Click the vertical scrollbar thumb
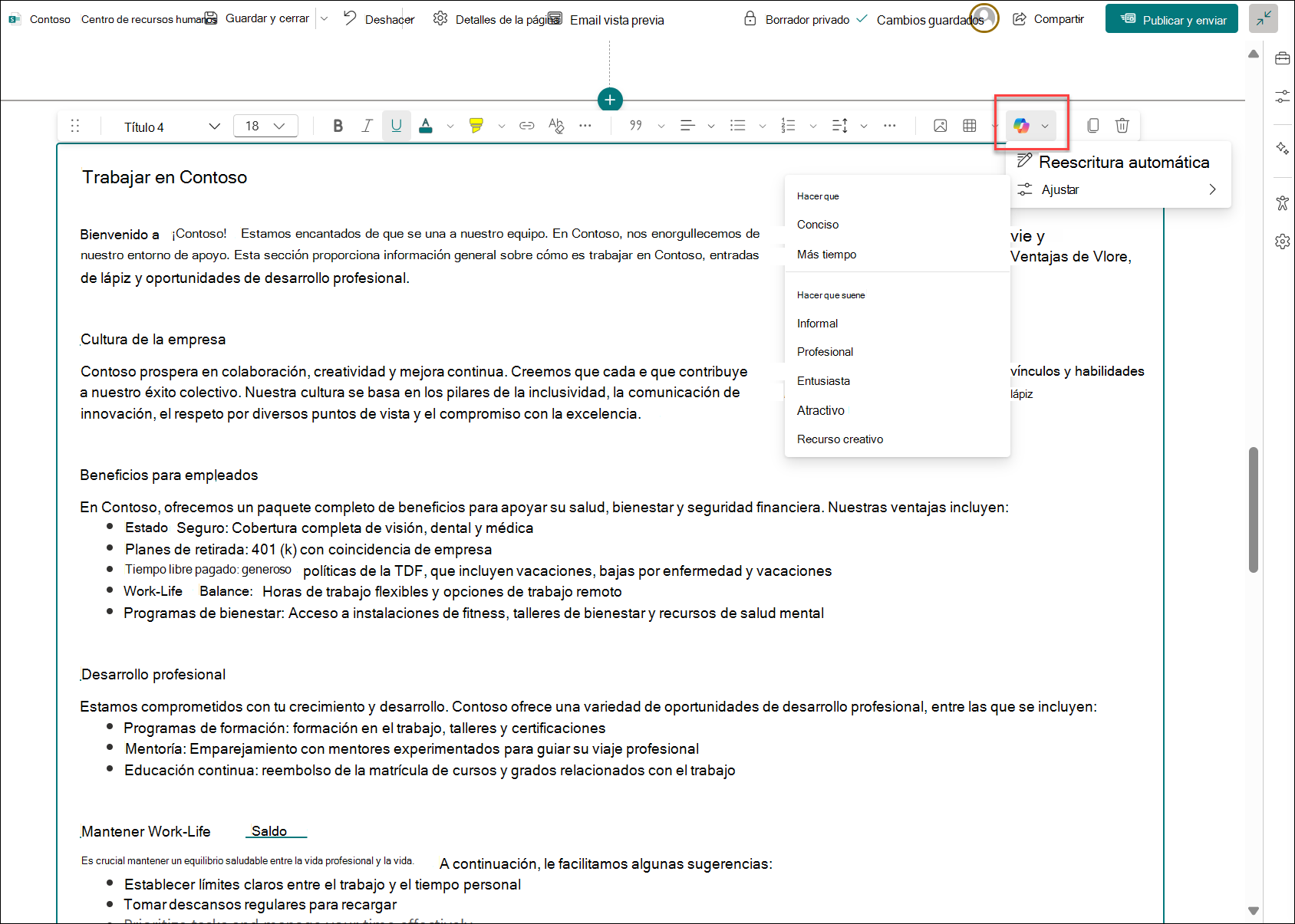This screenshot has width=1295, height=924. pyautogui.click(x=1254, y=509)
